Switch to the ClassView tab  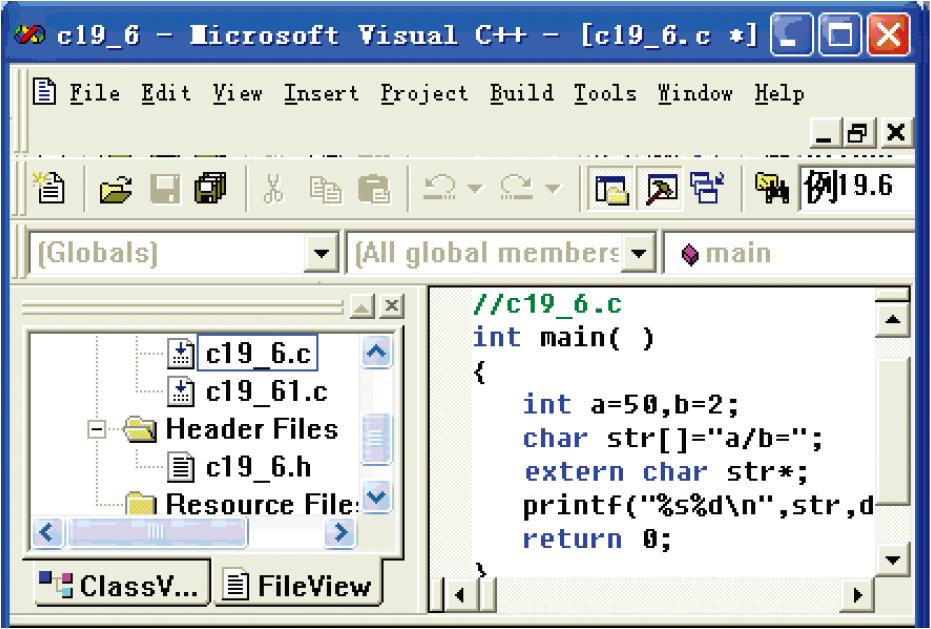(123, 585)
